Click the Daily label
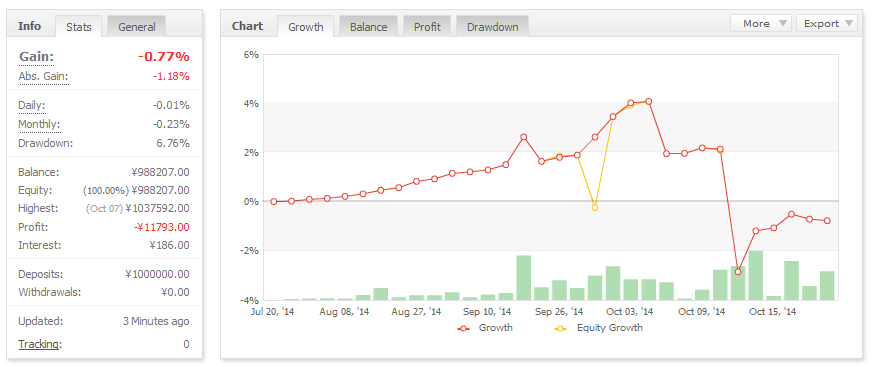Viewport: 872px width, 367px height. (32, 105)
